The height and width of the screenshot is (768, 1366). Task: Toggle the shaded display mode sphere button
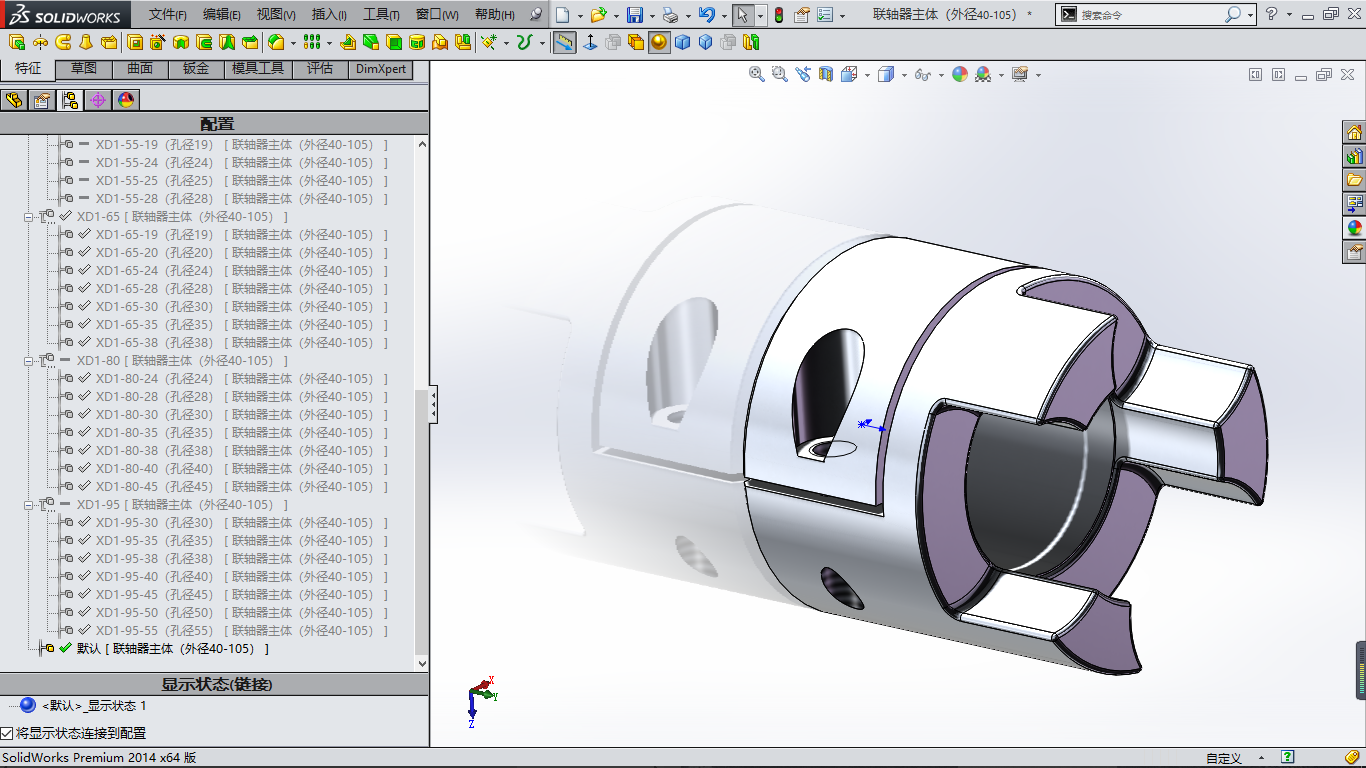pos(659,43)
